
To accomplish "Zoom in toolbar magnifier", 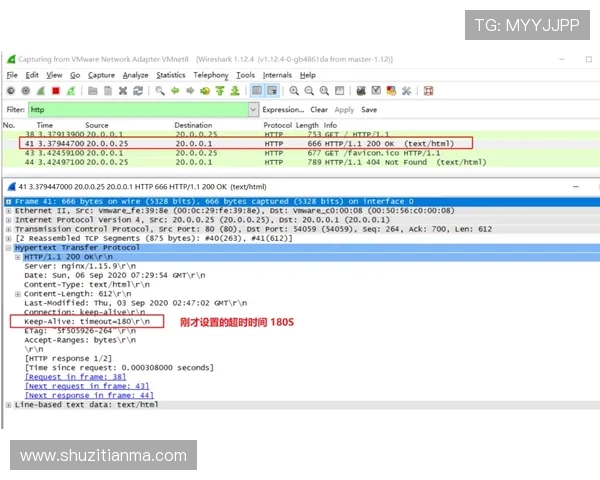I will coord(294,91).
